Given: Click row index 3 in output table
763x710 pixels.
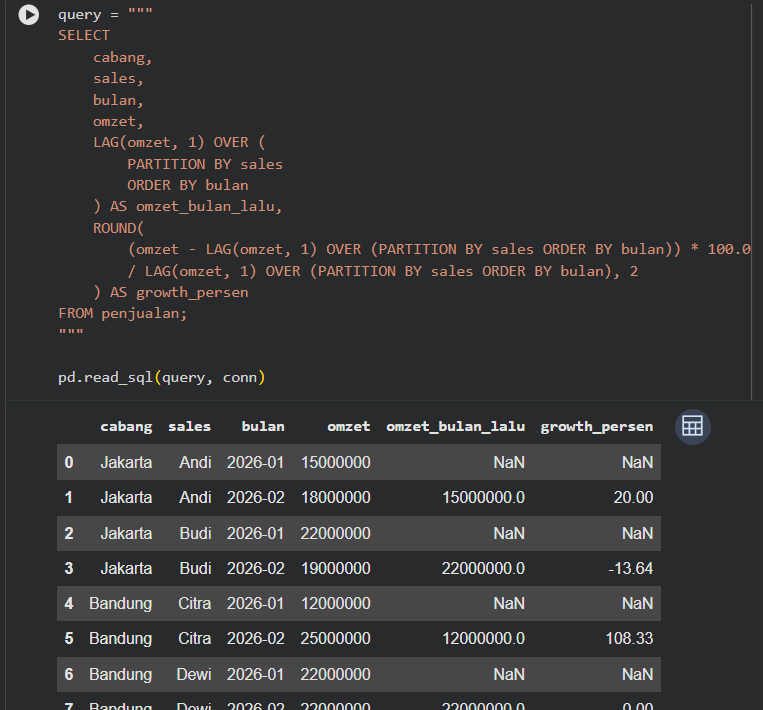Looking at the screenshot, I should (x=69, y=568).
